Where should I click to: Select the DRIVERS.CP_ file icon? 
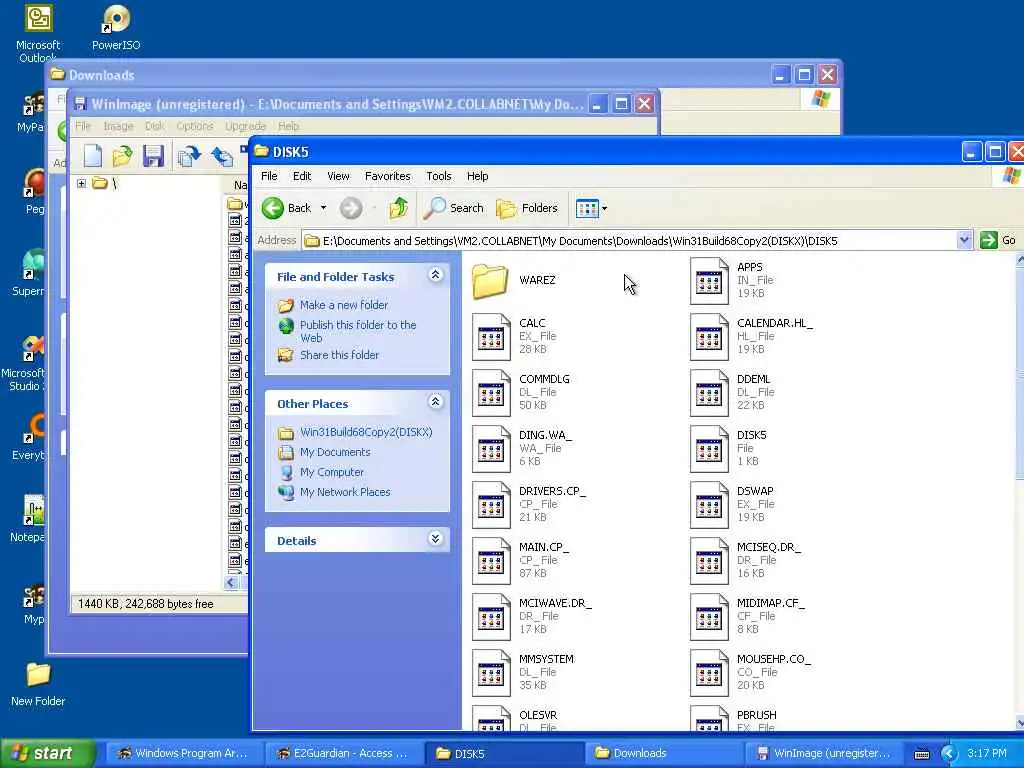[491, 505]
